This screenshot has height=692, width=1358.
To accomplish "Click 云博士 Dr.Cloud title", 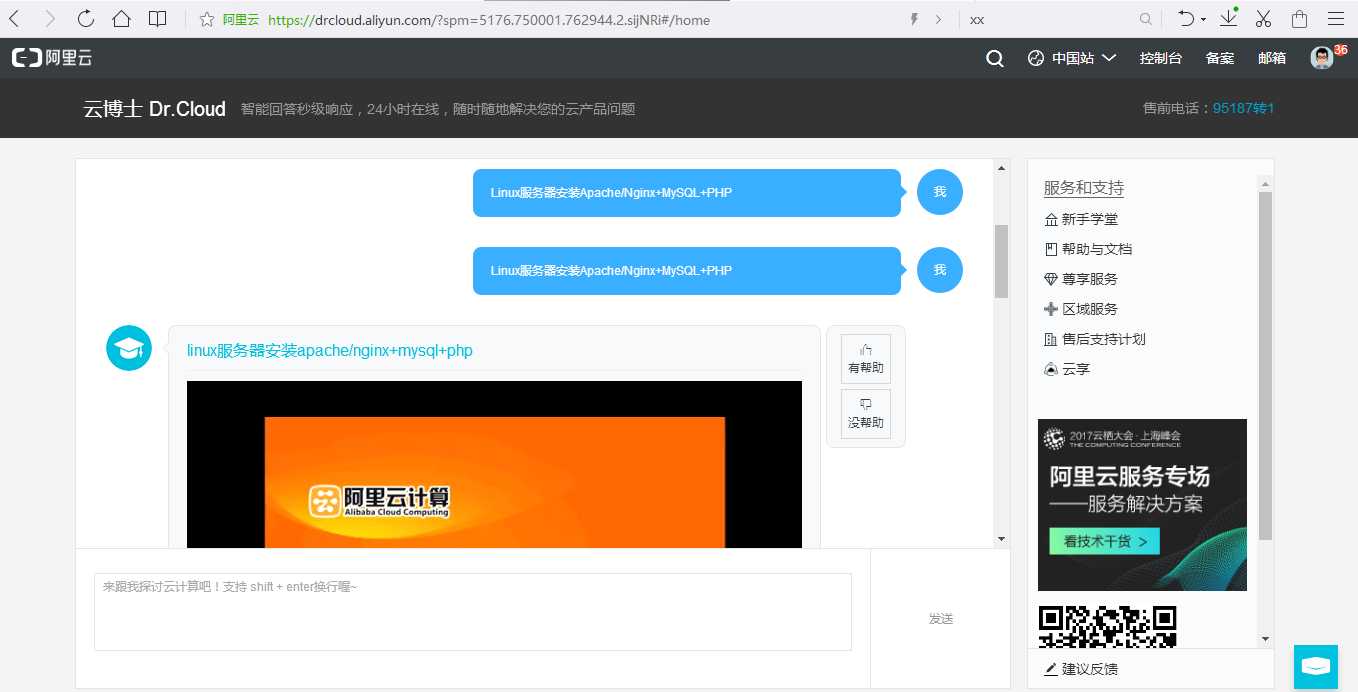I will [x=155, y=109].
